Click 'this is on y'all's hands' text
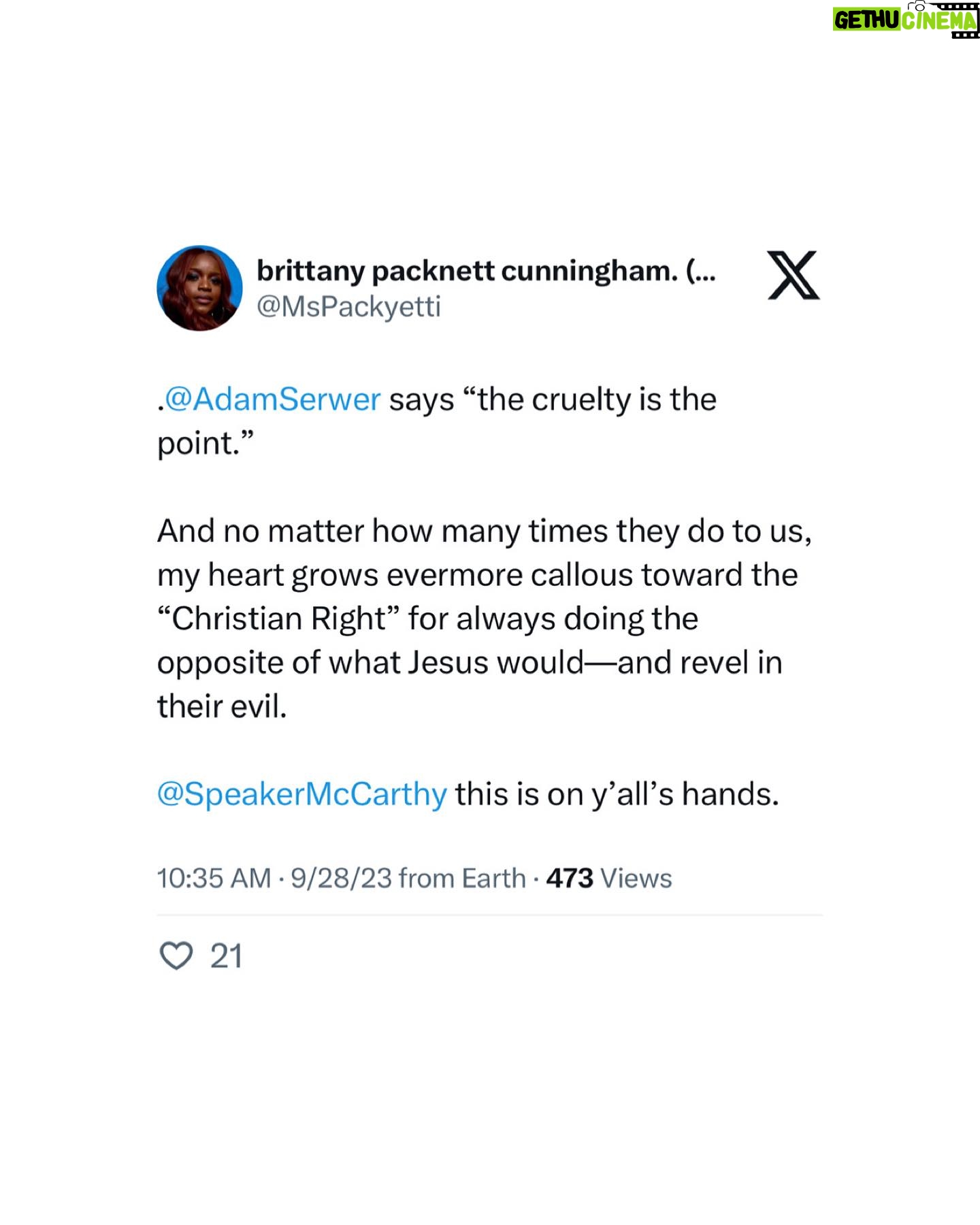 pos(617,794)
